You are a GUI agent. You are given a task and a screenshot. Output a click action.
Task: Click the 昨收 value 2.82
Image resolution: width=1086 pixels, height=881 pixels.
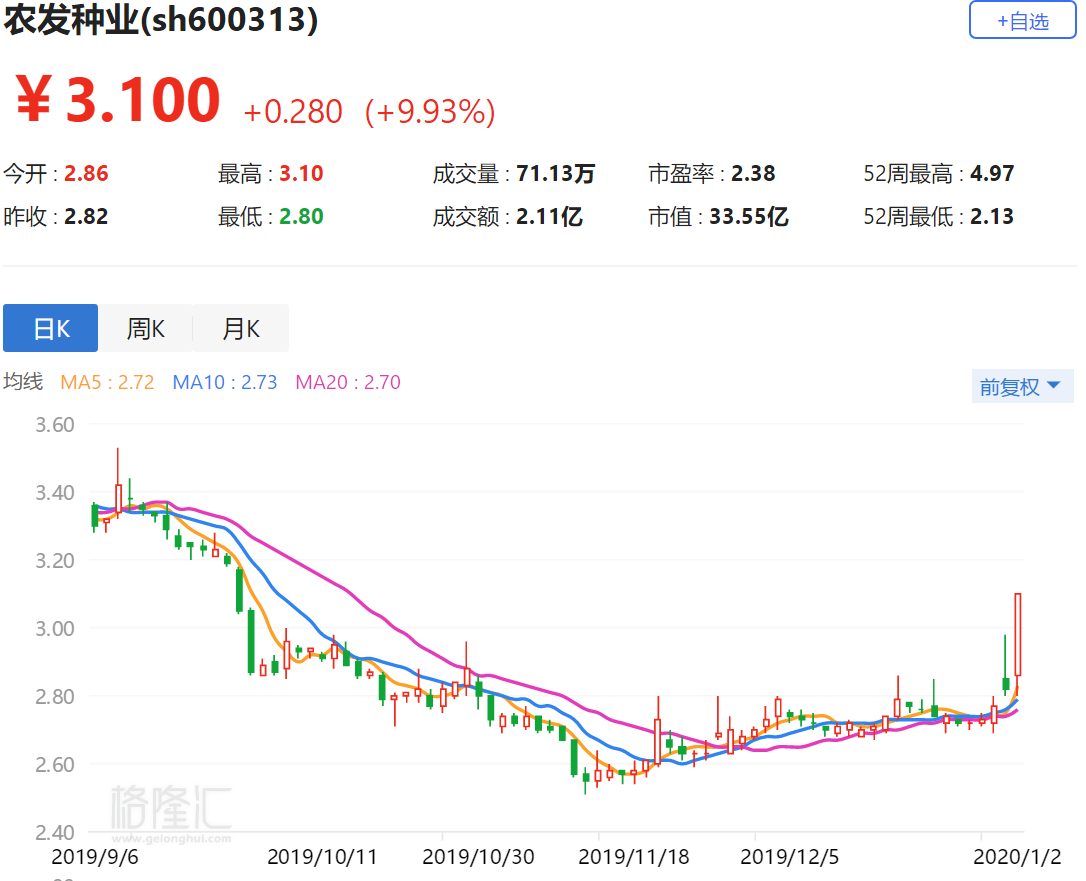coord(87,217)
